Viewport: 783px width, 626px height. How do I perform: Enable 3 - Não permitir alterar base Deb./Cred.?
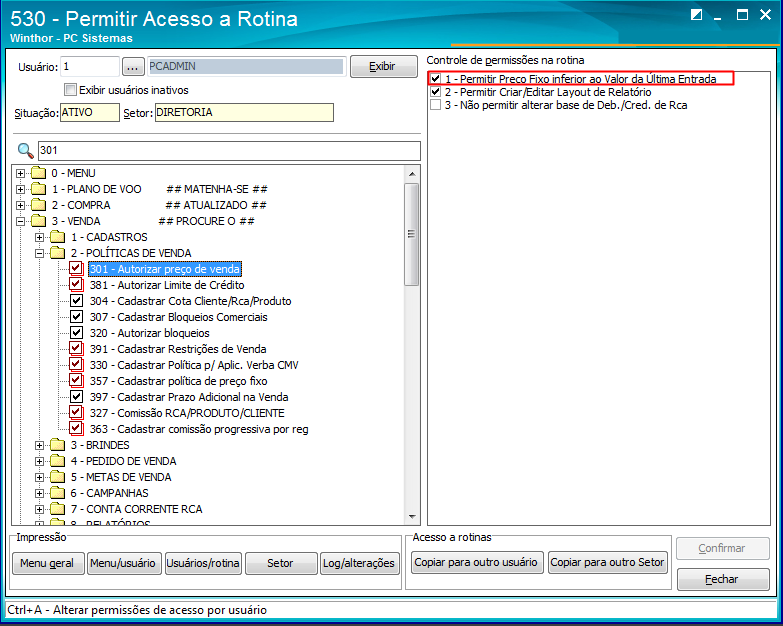tap(435, 105)
